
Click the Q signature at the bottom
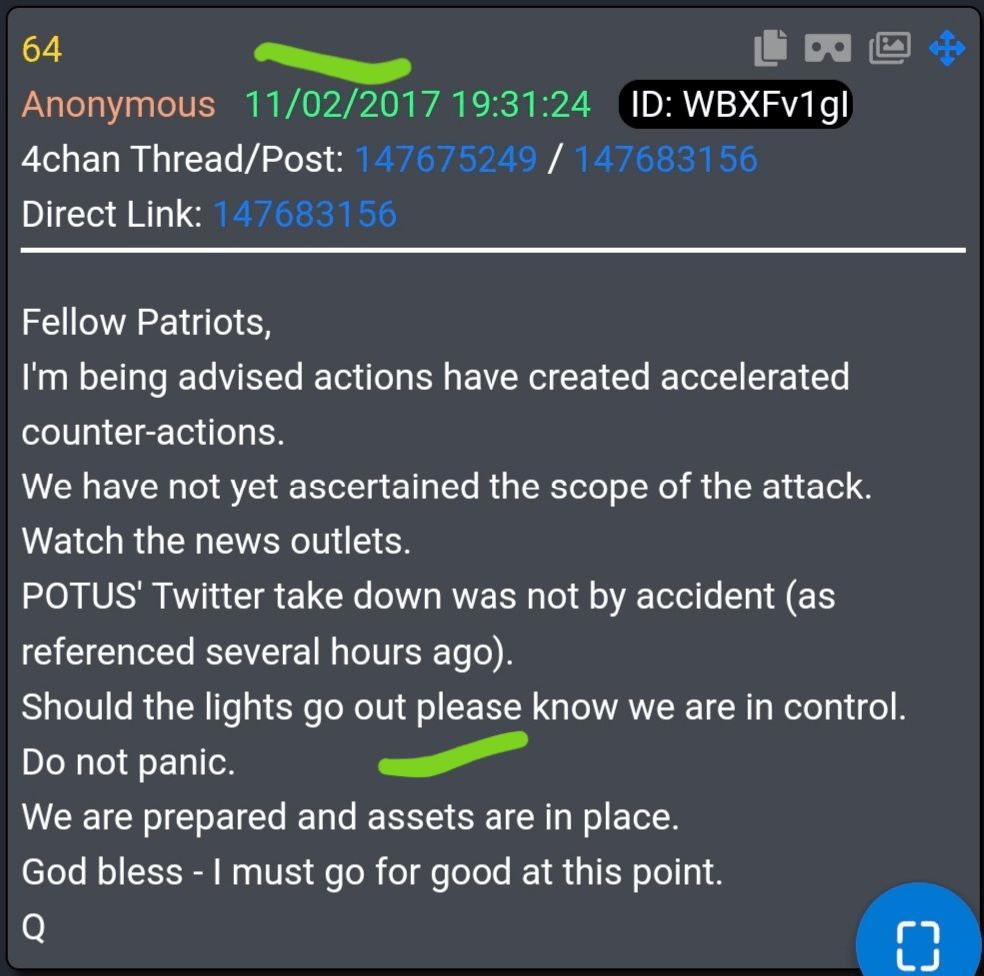coord(33,928)
